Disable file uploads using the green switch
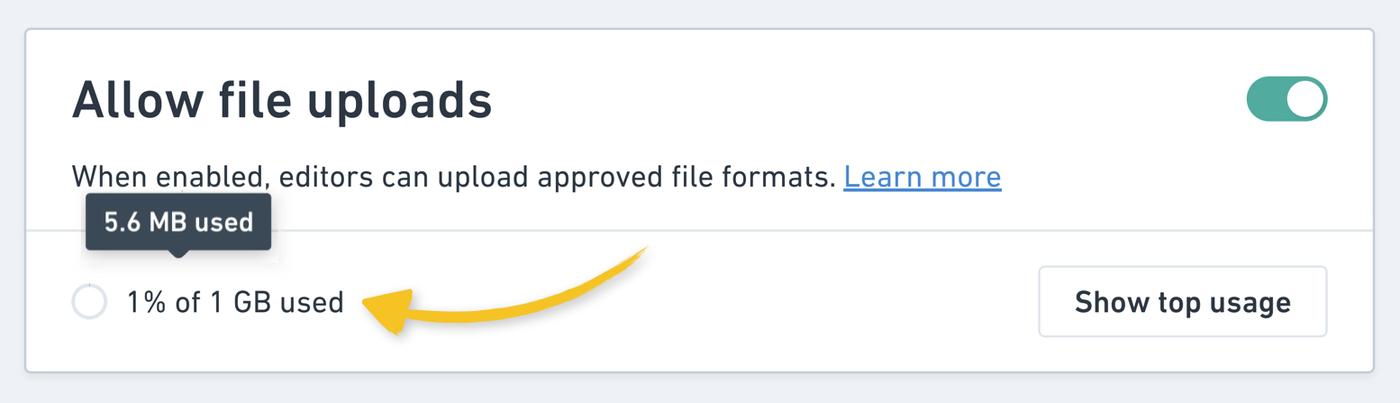 click(1286, 100)
